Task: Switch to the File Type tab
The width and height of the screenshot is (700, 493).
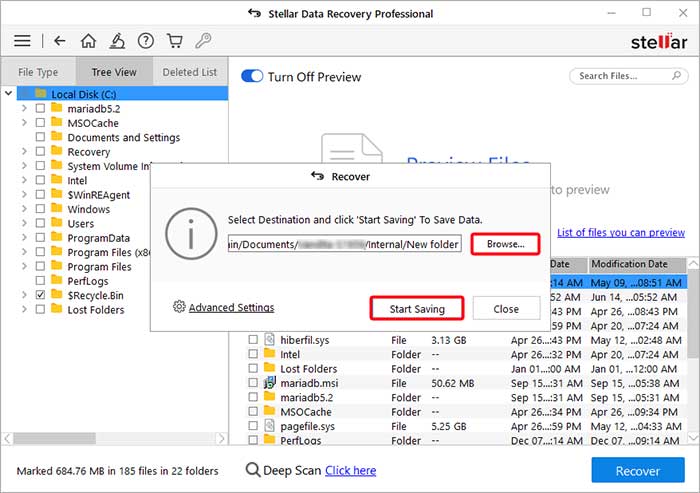Action: [x=38, y=71]
